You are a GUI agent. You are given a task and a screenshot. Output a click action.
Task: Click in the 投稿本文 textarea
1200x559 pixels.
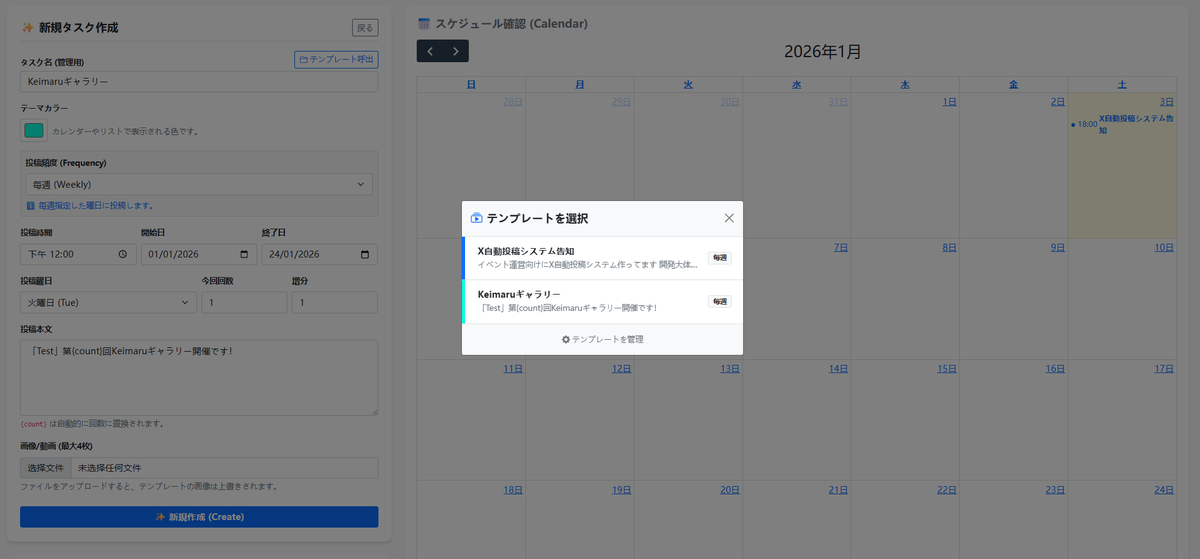pos(199,377)
